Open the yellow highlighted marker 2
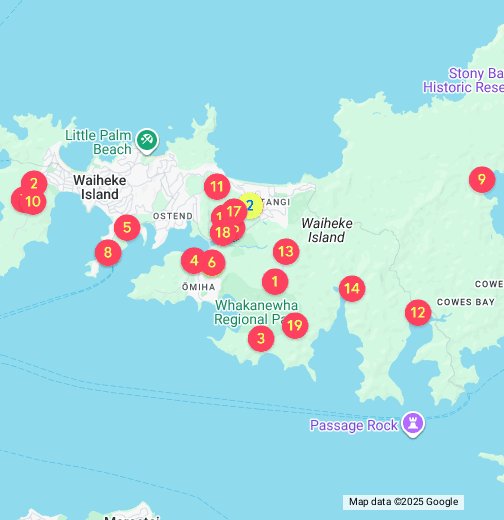Viewport: 504px width, 520px height. tap(252, 205)
